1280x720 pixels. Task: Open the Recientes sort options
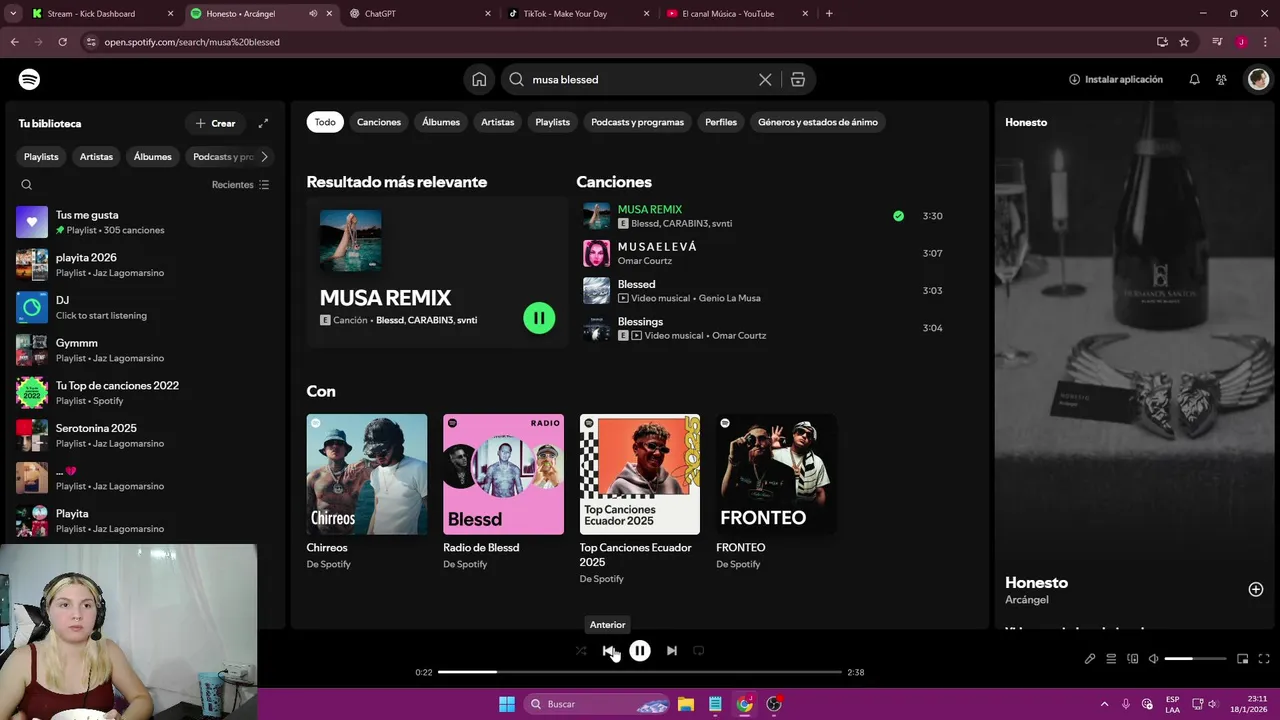point(241,185)
